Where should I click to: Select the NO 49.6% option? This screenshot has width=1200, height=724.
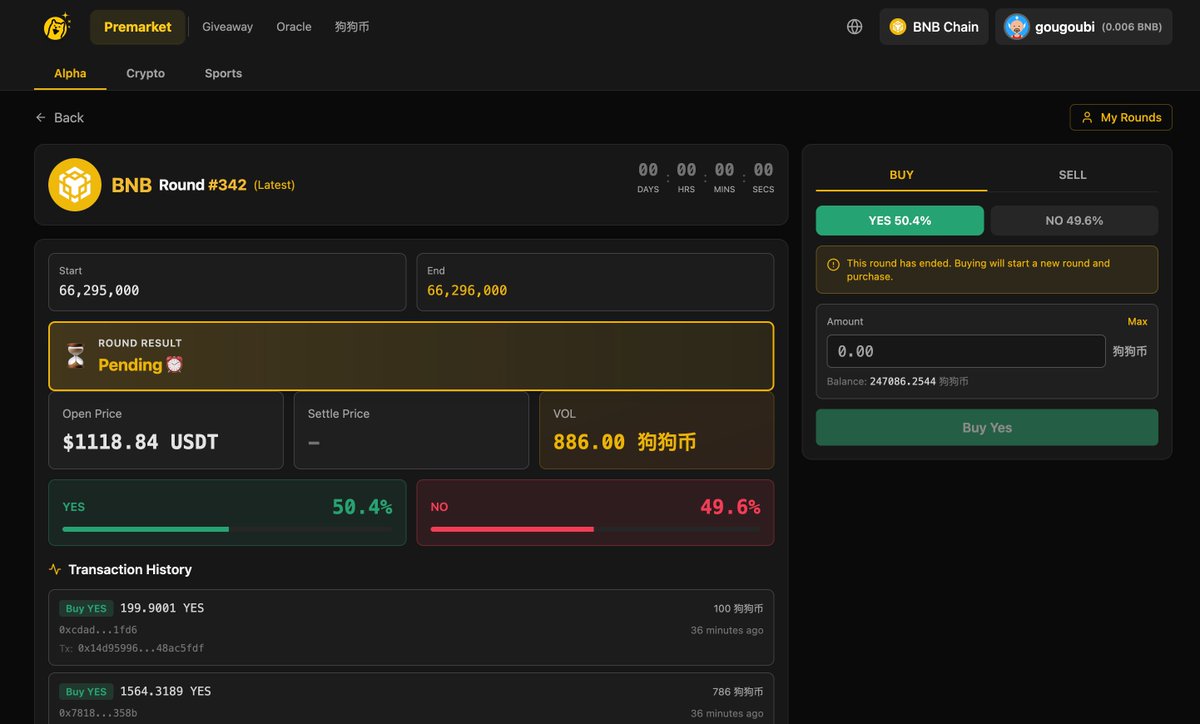point(1074,220)
